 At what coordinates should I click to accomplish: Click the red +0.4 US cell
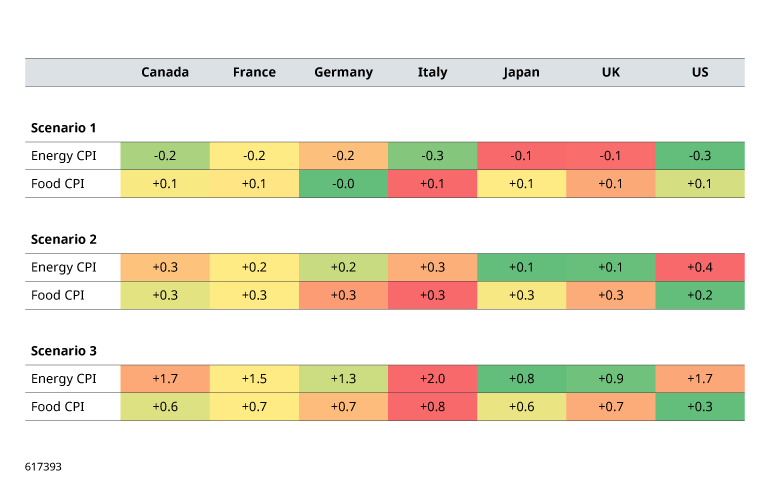(700, 267)
